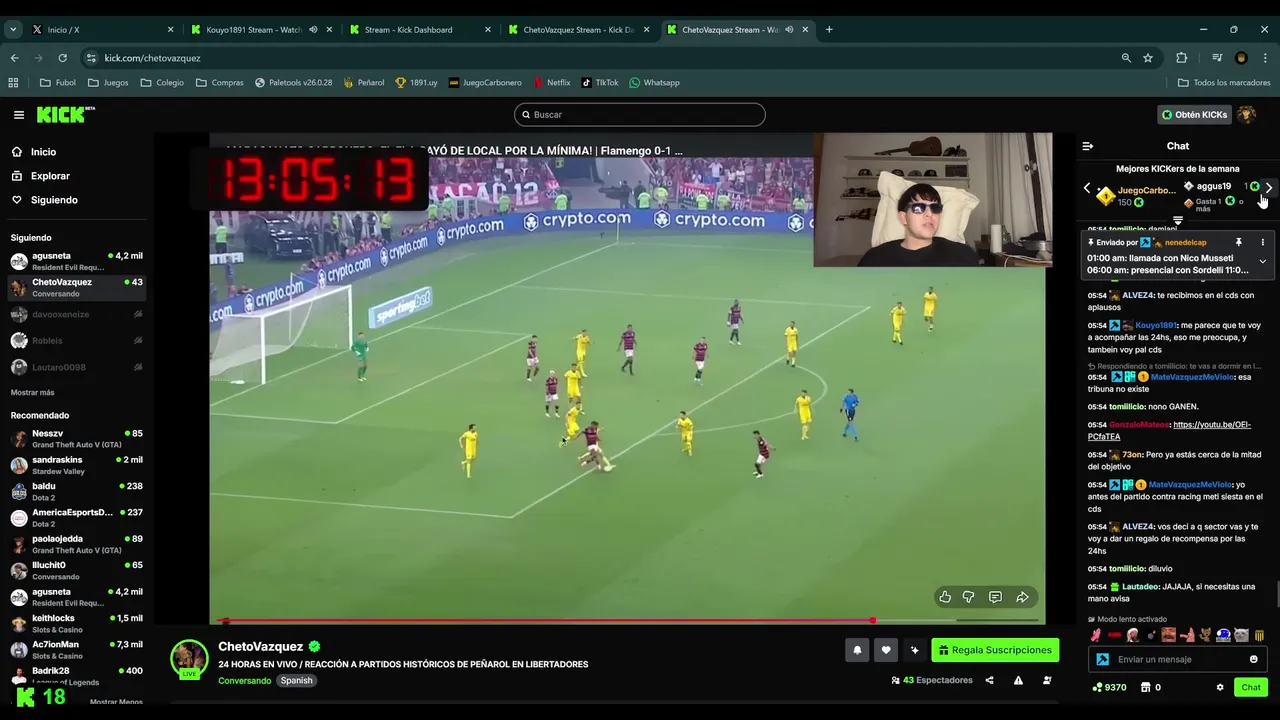Click the notification bell for ChetoVazquez
Screen dimensions: 1280x720
(857, 650)
